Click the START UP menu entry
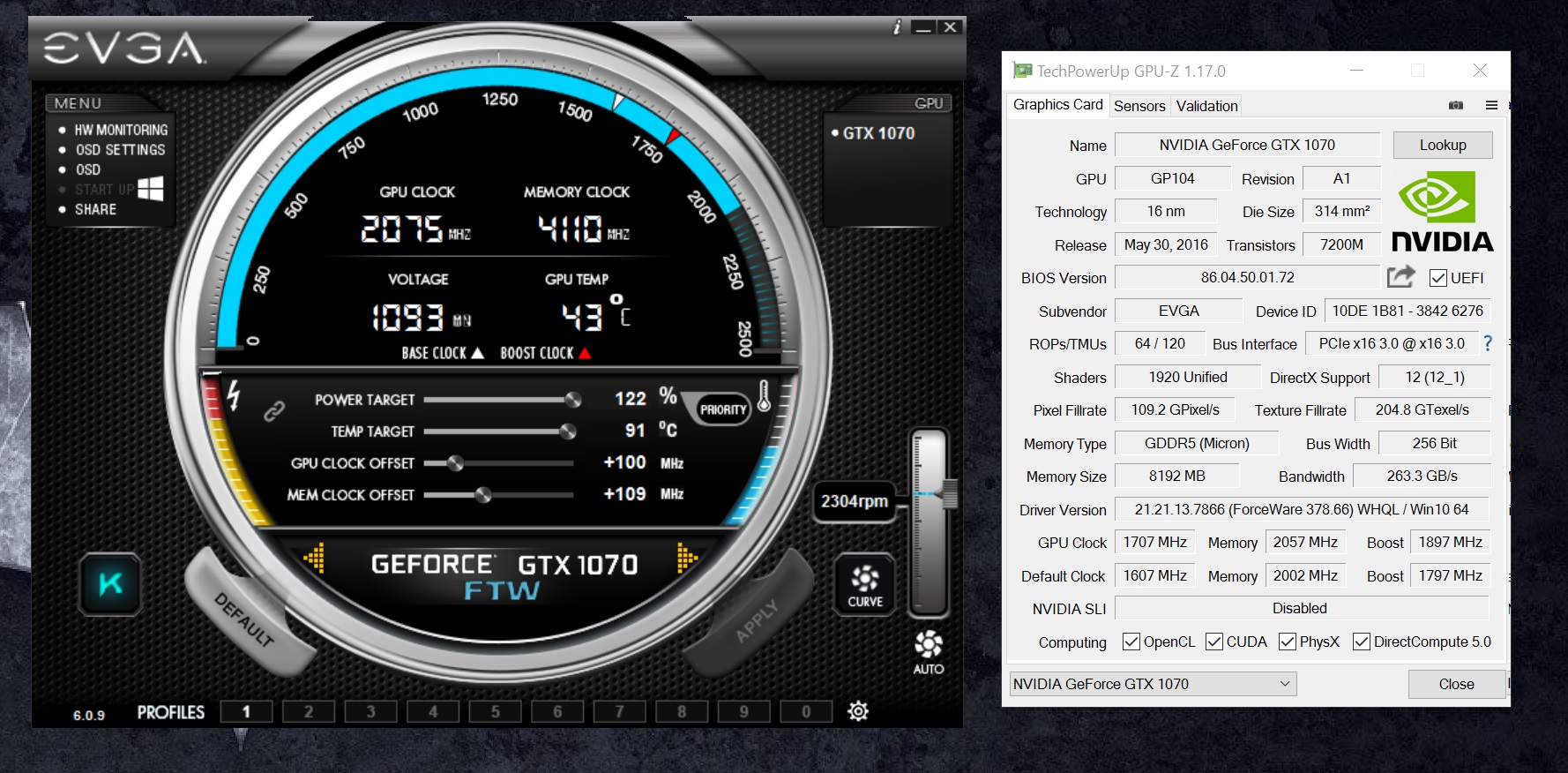This screenshot has height=773, width=1568. point(104,189)
